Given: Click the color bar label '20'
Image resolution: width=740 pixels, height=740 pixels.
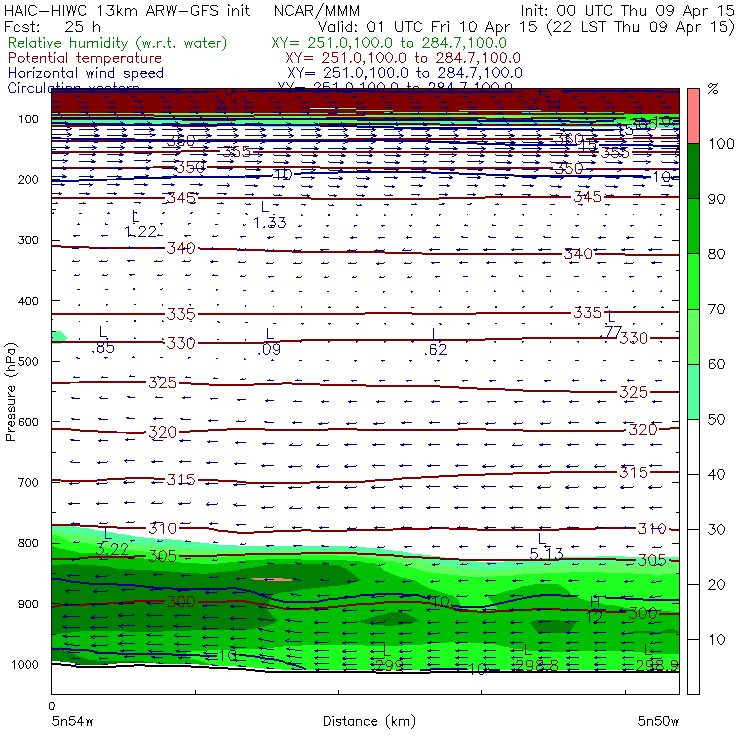Looking at the screenshot, I should [716, 585].
